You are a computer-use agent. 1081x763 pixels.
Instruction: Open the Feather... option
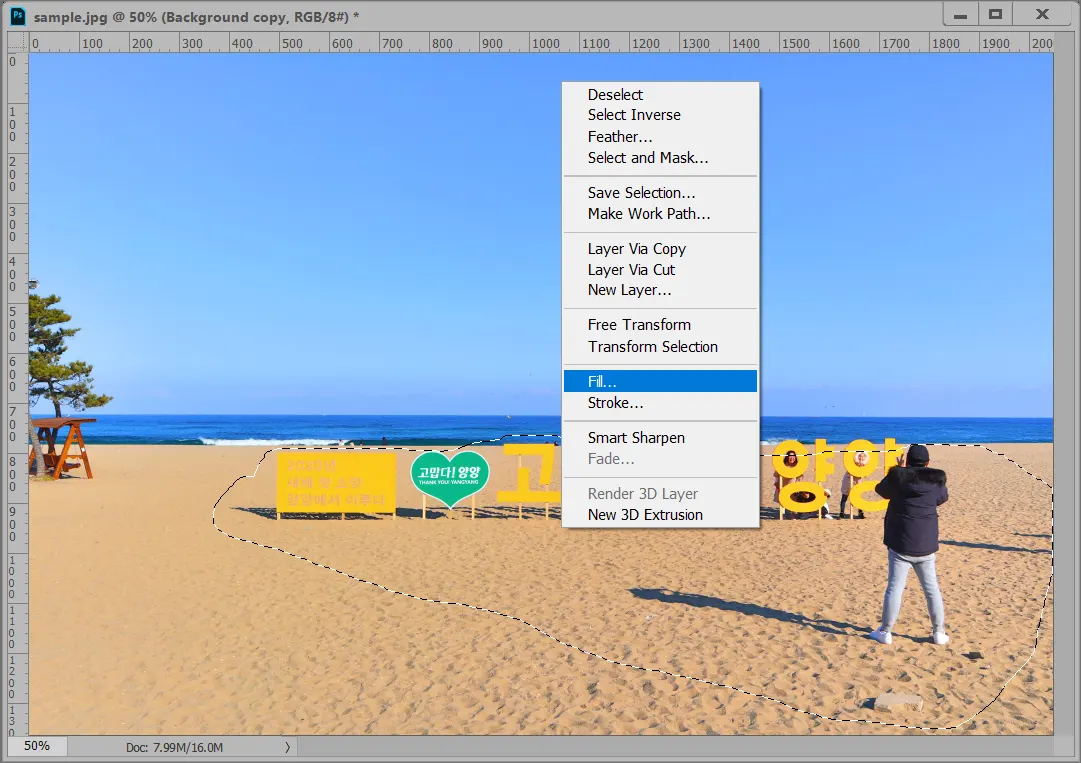pos(660,136)
